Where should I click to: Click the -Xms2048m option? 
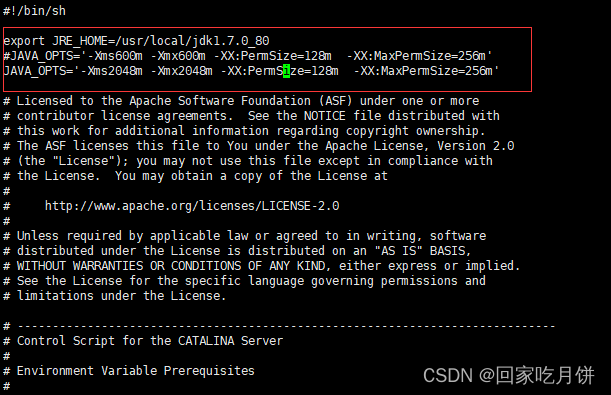click(111, 71)
